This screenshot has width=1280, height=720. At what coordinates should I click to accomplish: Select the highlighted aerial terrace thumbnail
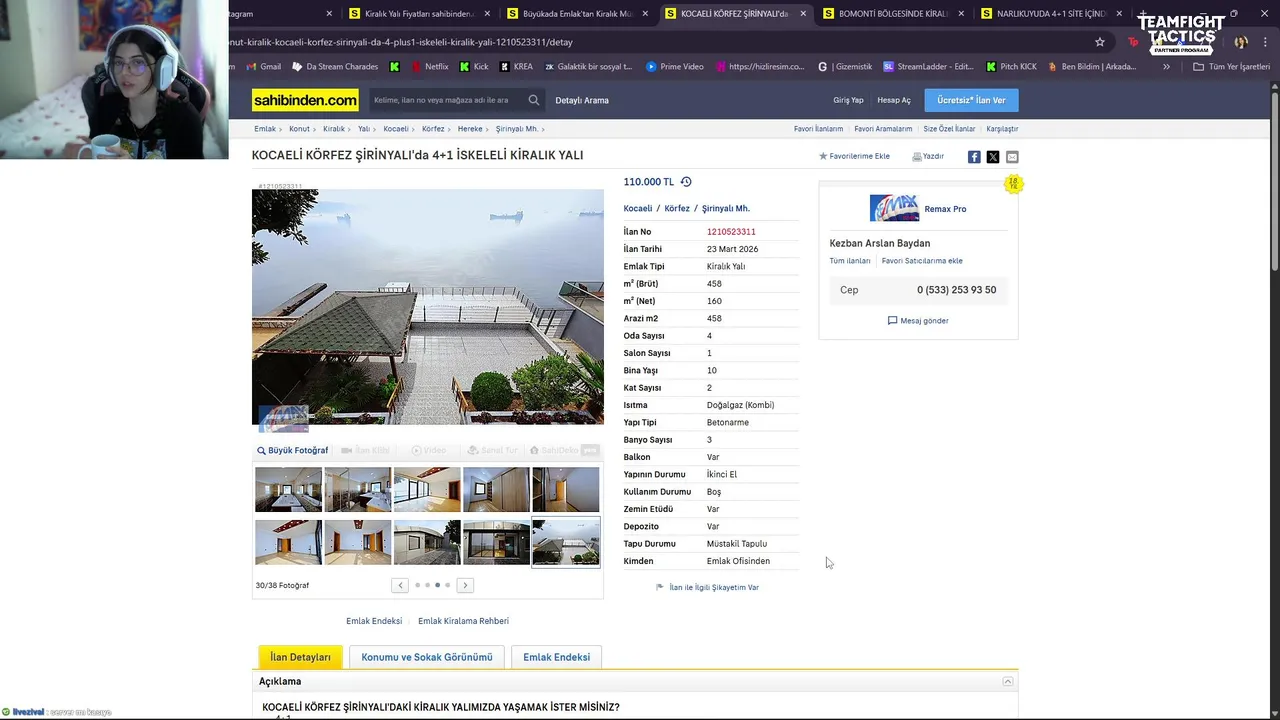point(566,542)
